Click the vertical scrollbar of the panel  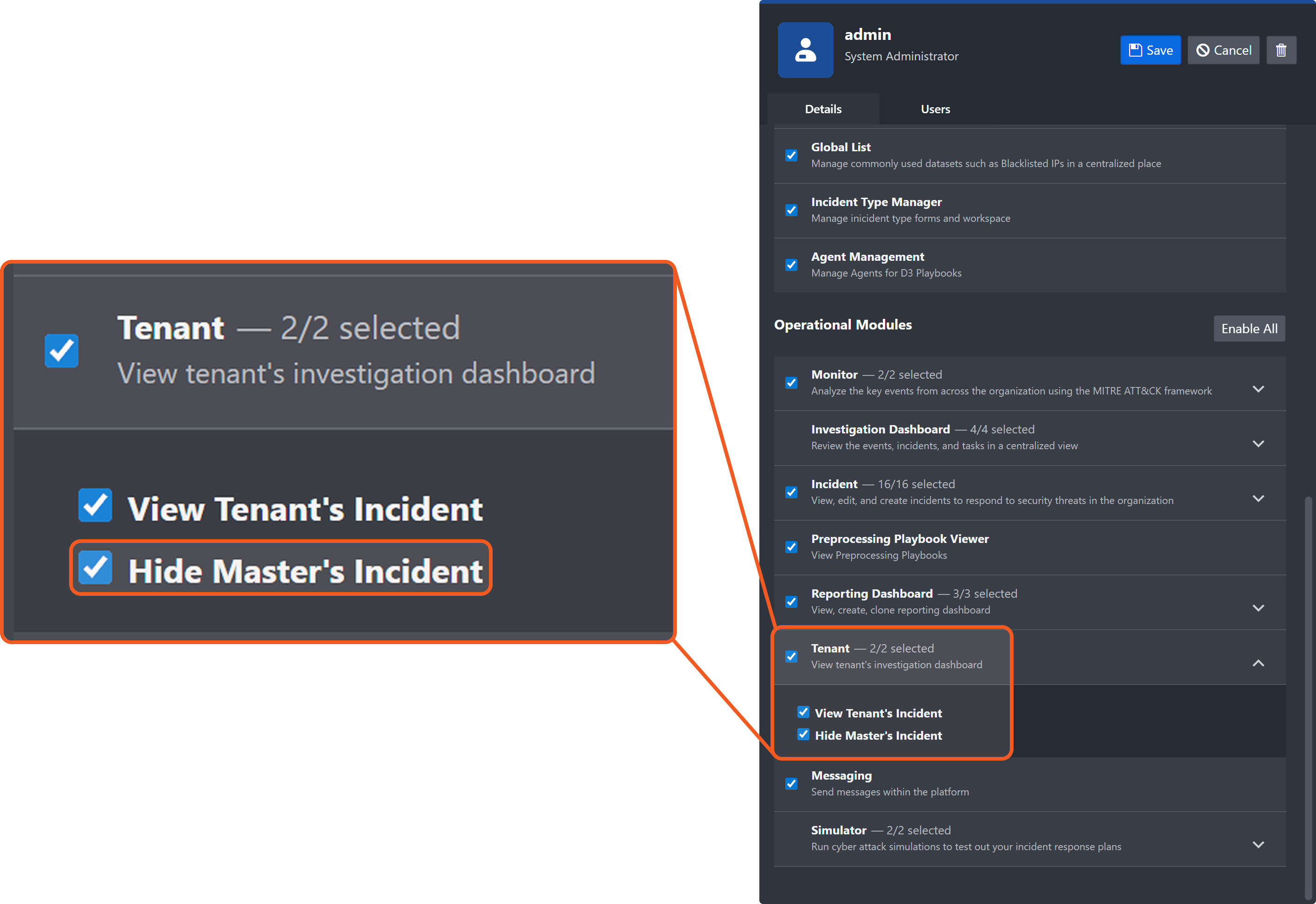click(x=1308, y=680)
